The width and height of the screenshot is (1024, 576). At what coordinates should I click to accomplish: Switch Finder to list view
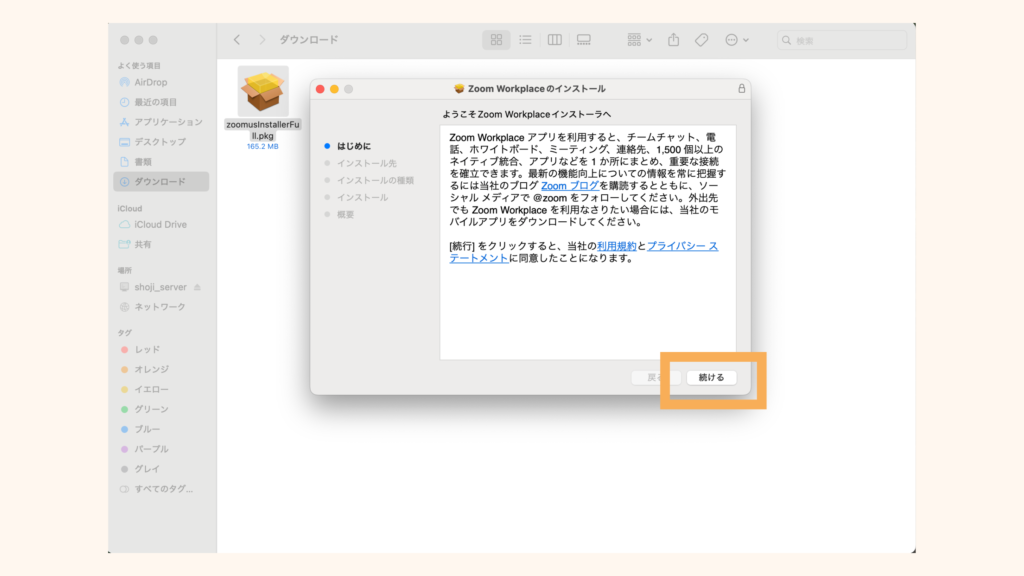coord(527,40)
